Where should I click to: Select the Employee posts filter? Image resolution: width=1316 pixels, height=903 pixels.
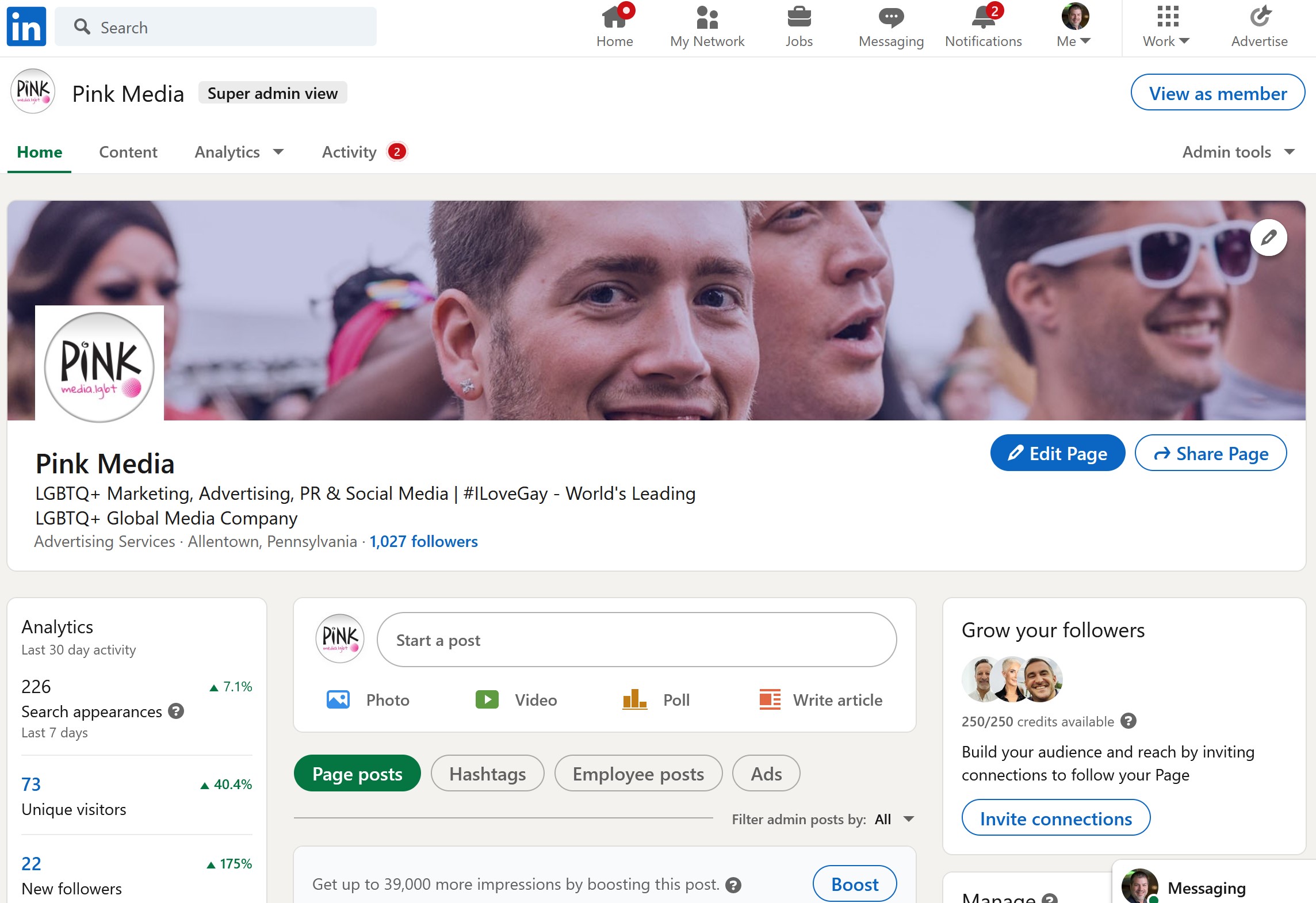point(638,774)
